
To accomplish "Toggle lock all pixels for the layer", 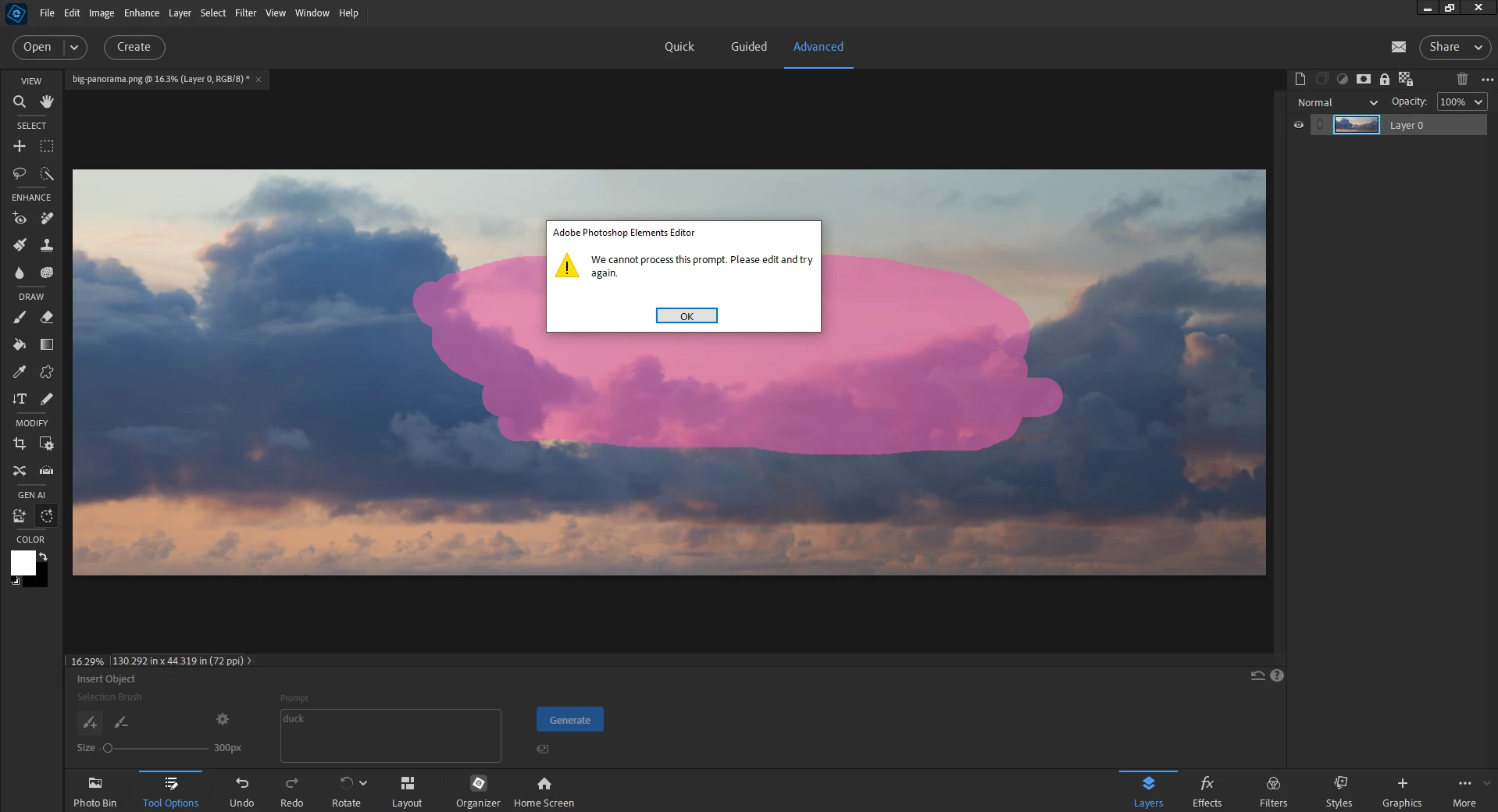I will 1385,79.
